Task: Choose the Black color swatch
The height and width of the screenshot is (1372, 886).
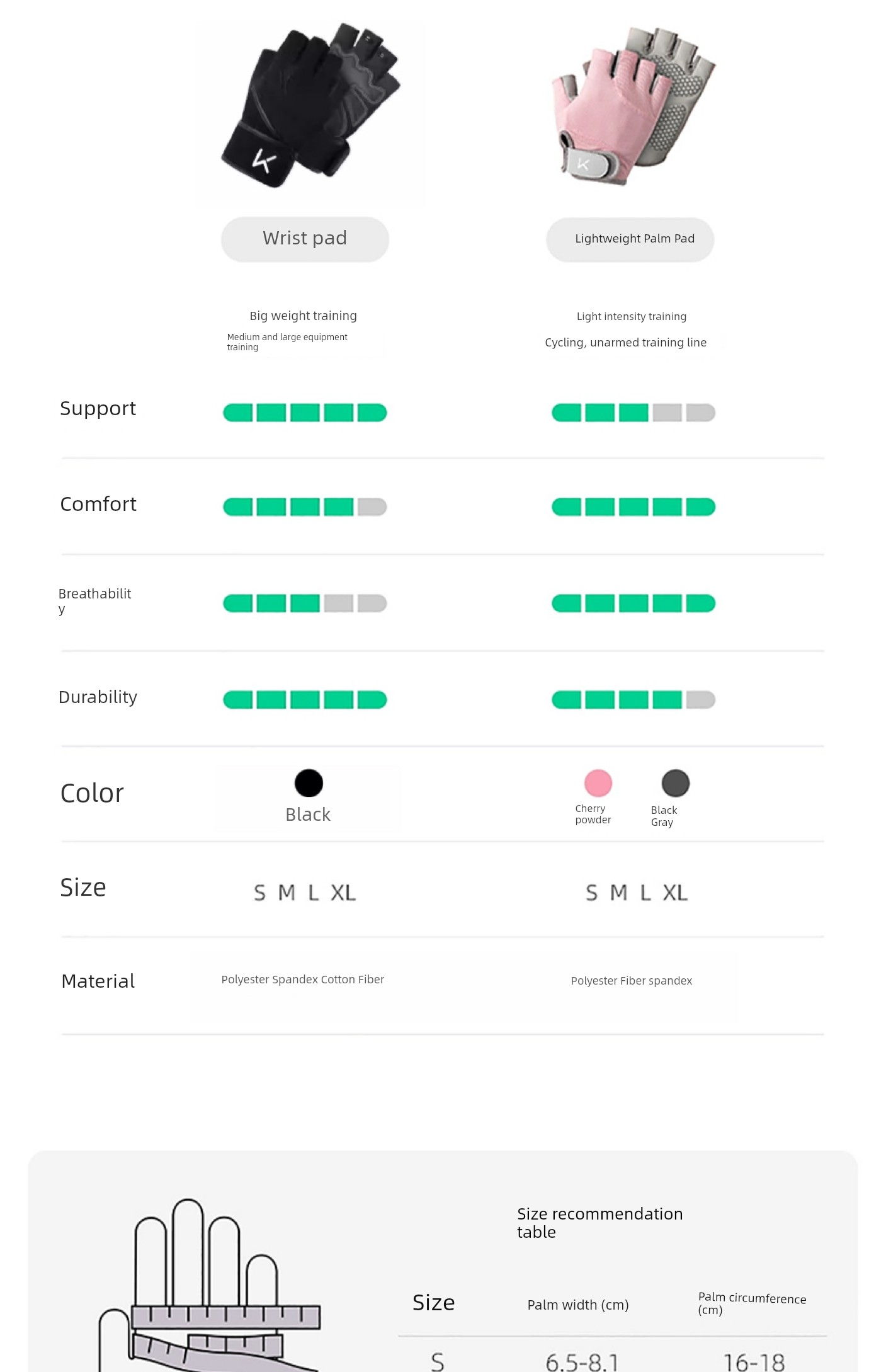Action: pyautogui.click(x=309, y=783)
